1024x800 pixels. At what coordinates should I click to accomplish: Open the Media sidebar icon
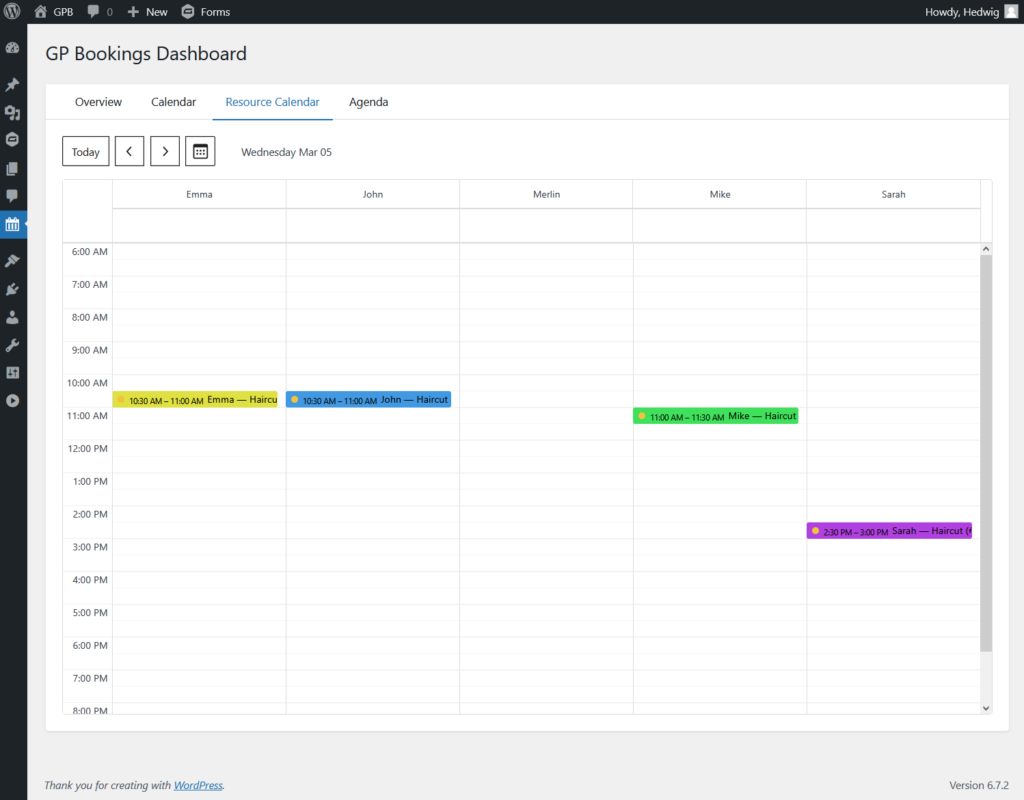pyautogui.click(x=12, y=112)
